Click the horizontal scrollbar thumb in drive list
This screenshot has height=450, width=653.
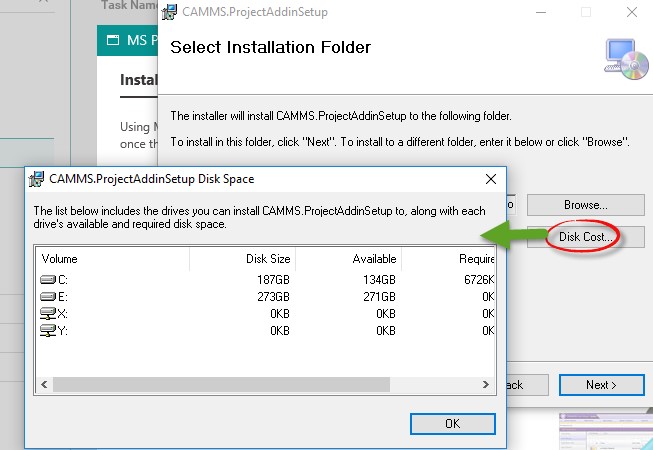click(222, 384)
